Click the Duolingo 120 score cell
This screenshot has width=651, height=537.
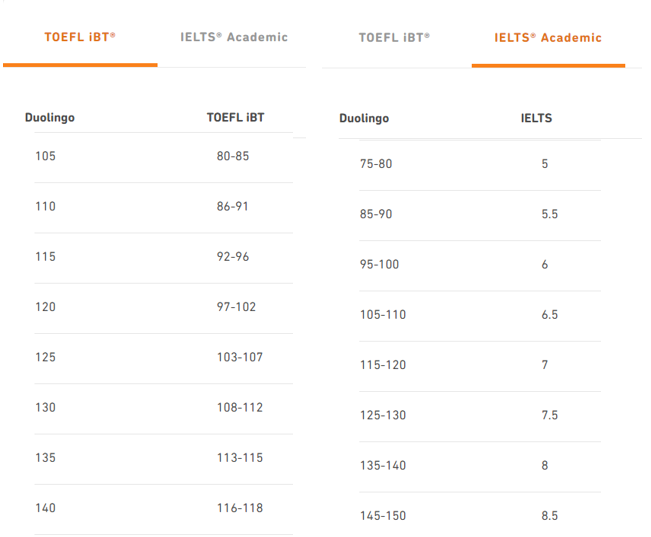tap(46, 307)
